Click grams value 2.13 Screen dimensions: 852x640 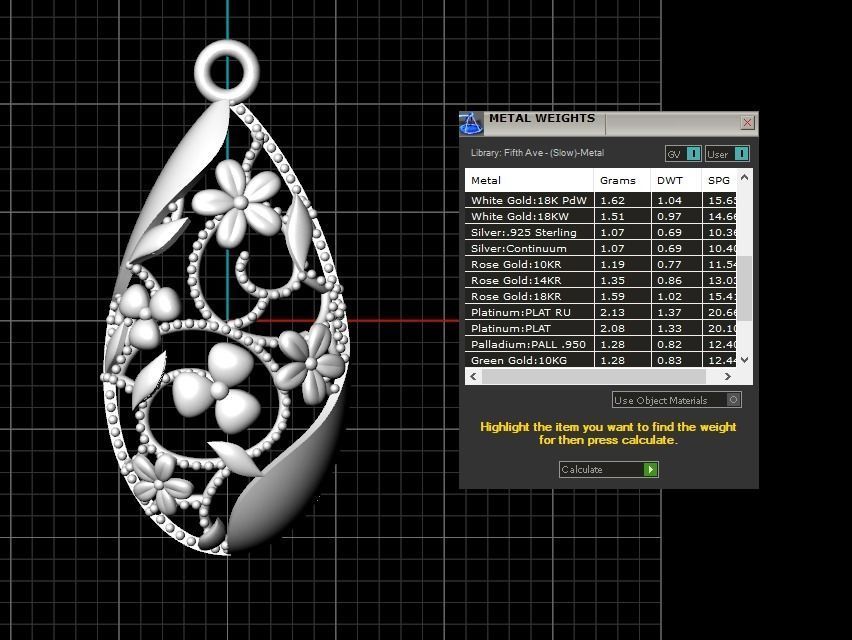[x=612, y=312]
